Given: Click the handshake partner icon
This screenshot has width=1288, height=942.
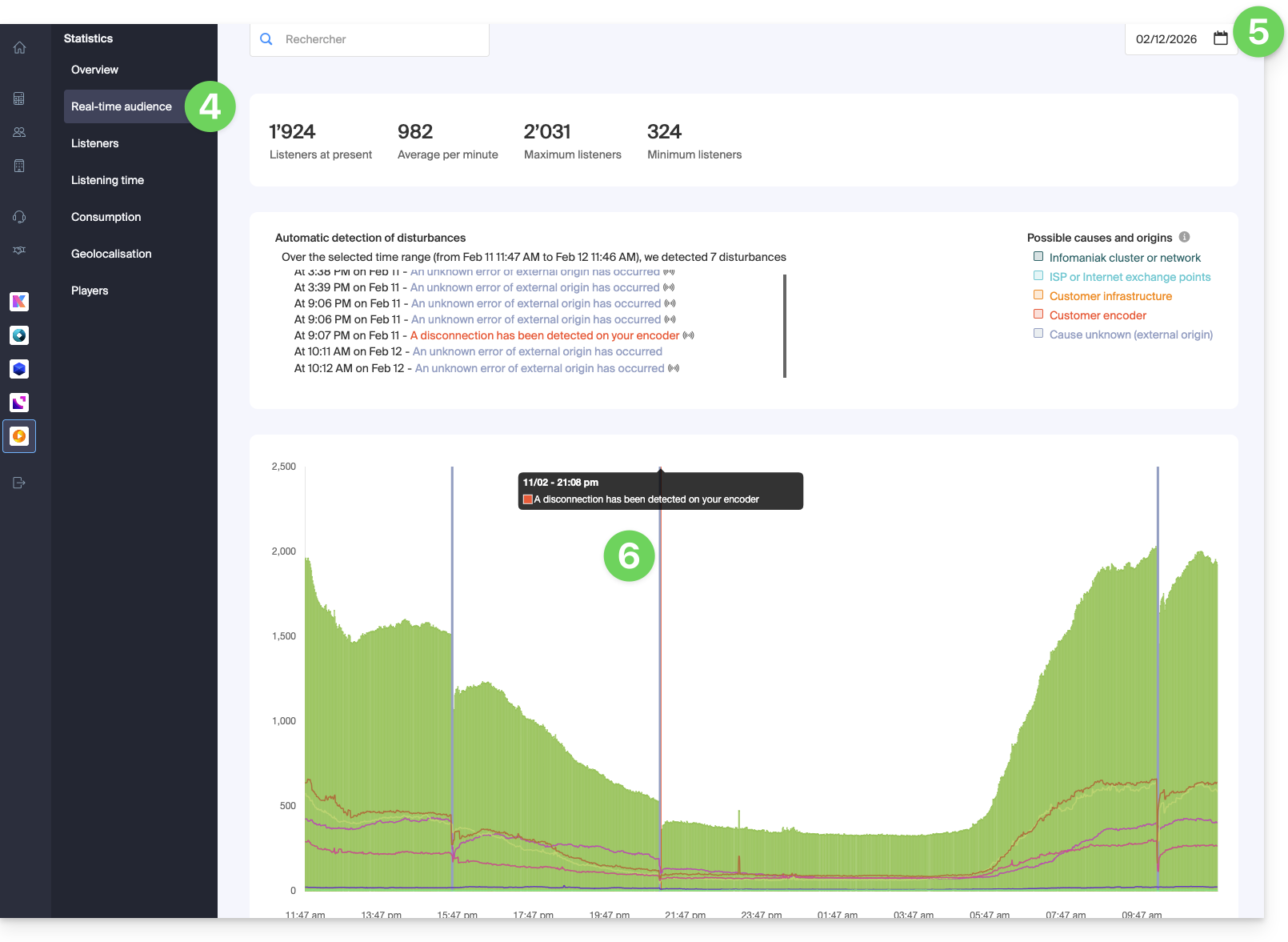Looking at the screenshot, I should 19,251.
